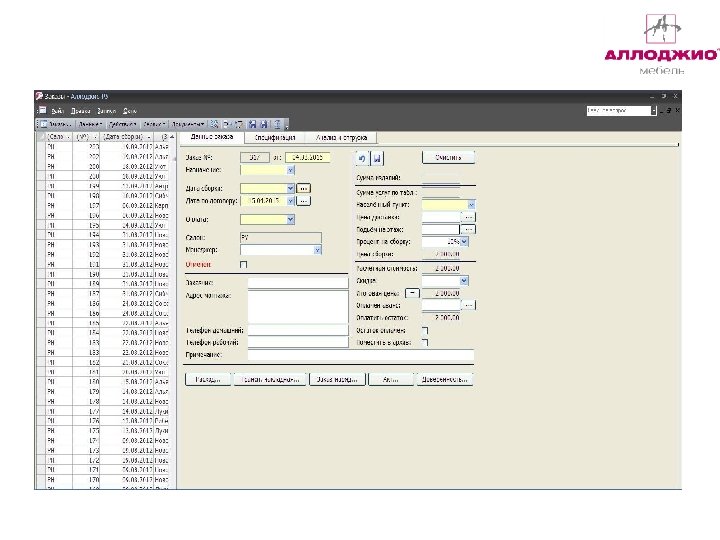This screenshot has width=720, height=540.
Task: Tick the Отменен checkbox
Action: click(x=243, y=264)
